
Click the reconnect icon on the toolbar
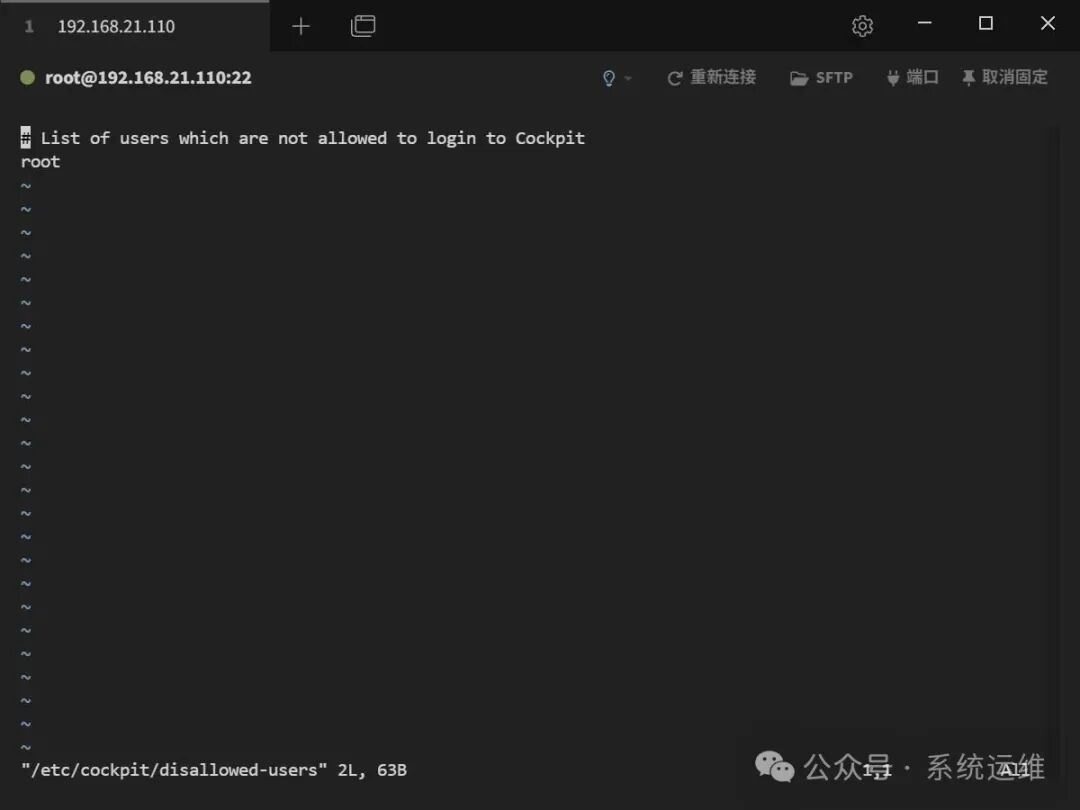click(675, 77)
